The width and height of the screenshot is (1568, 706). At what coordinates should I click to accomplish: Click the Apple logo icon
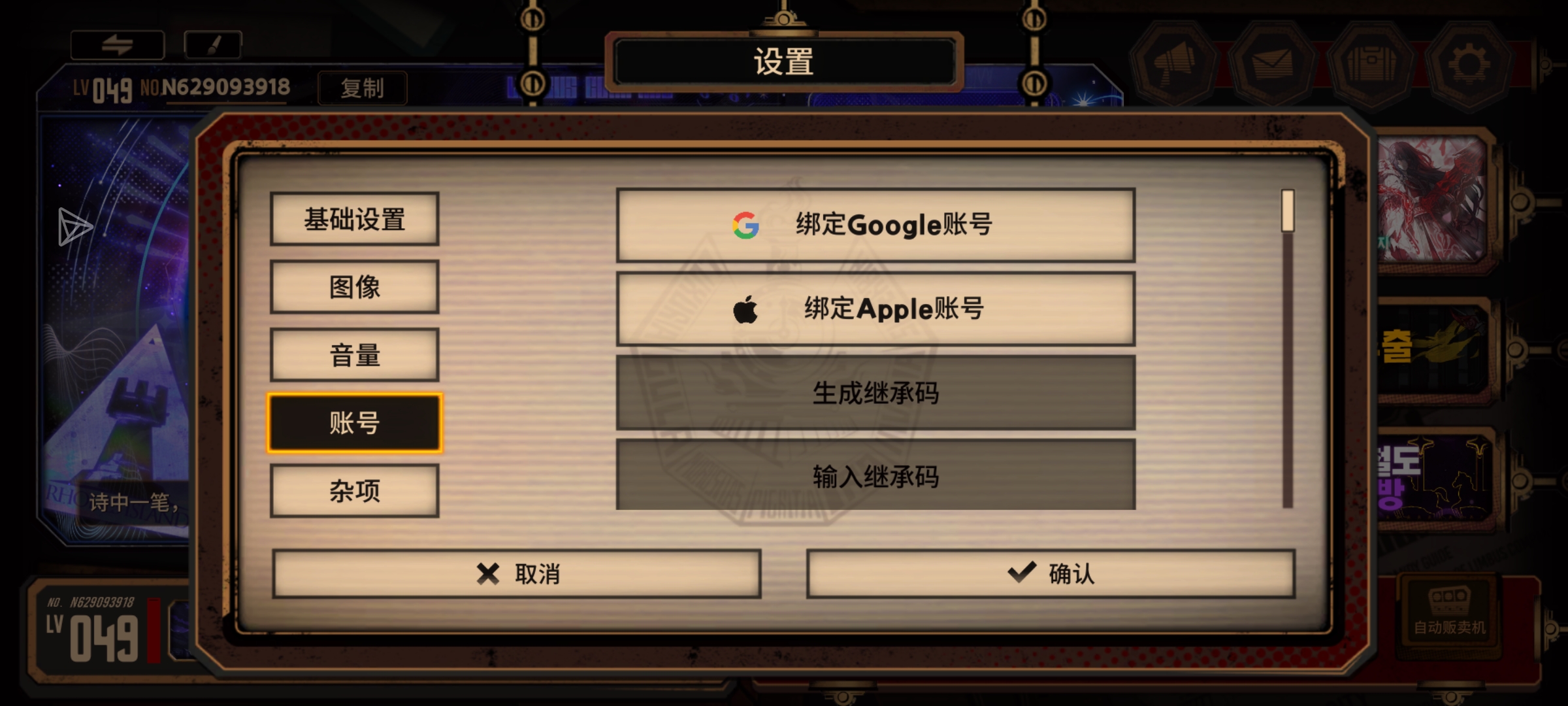(745, 309)
